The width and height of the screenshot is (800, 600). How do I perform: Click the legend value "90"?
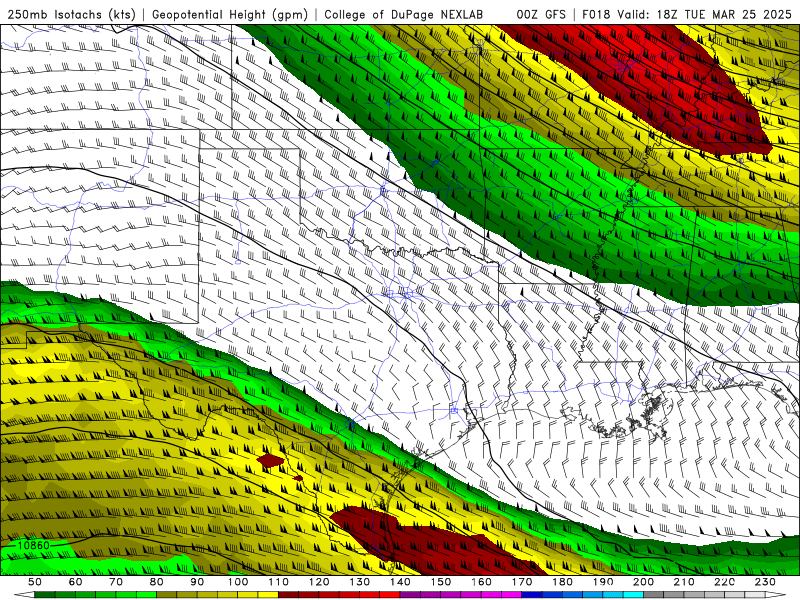pos(197,582)
